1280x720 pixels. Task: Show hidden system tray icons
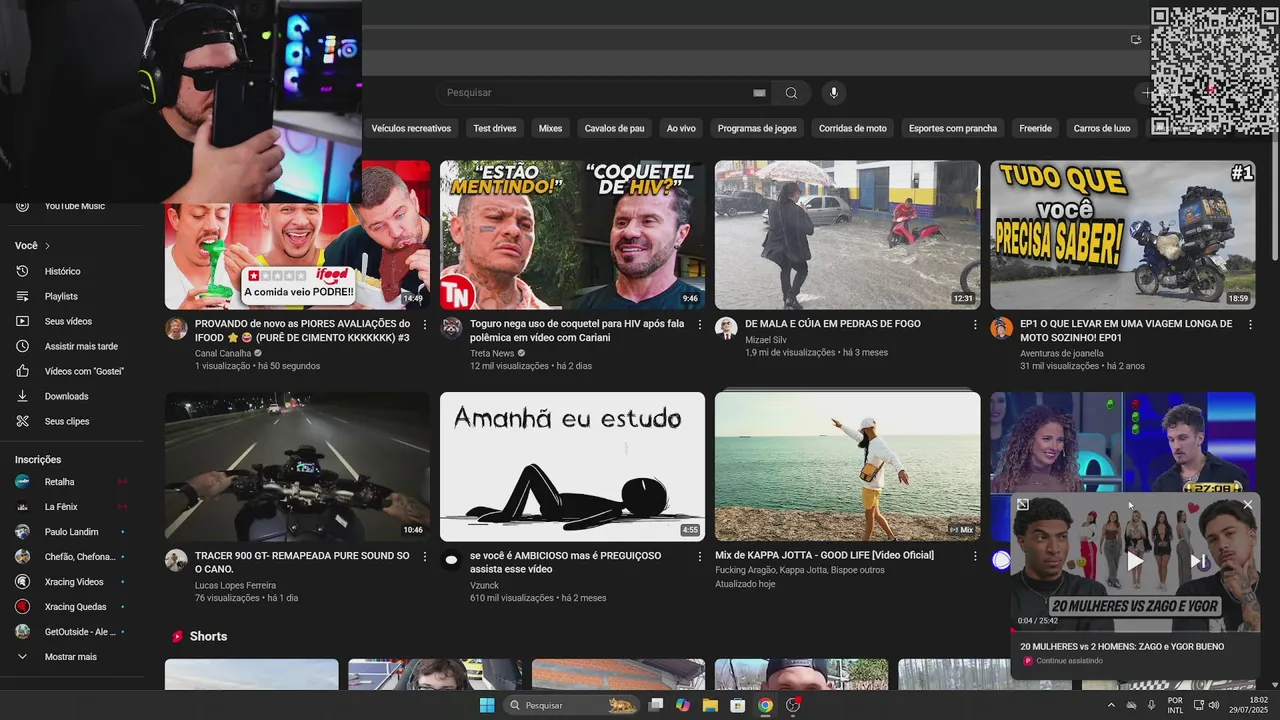pyautogui.click(x=1111, y=705)
